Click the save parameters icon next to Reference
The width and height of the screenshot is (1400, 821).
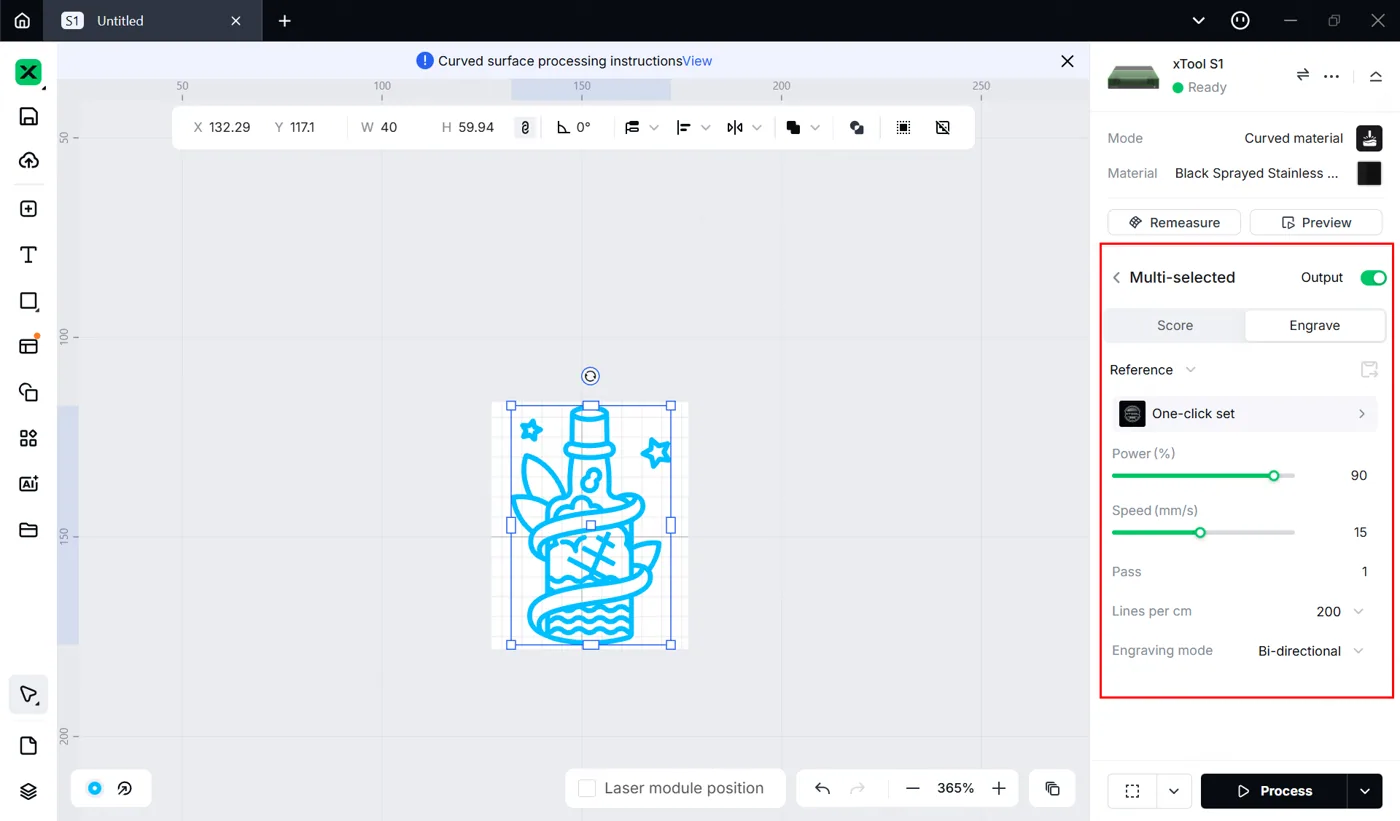pyautogui.click(x=1370, y=370)
